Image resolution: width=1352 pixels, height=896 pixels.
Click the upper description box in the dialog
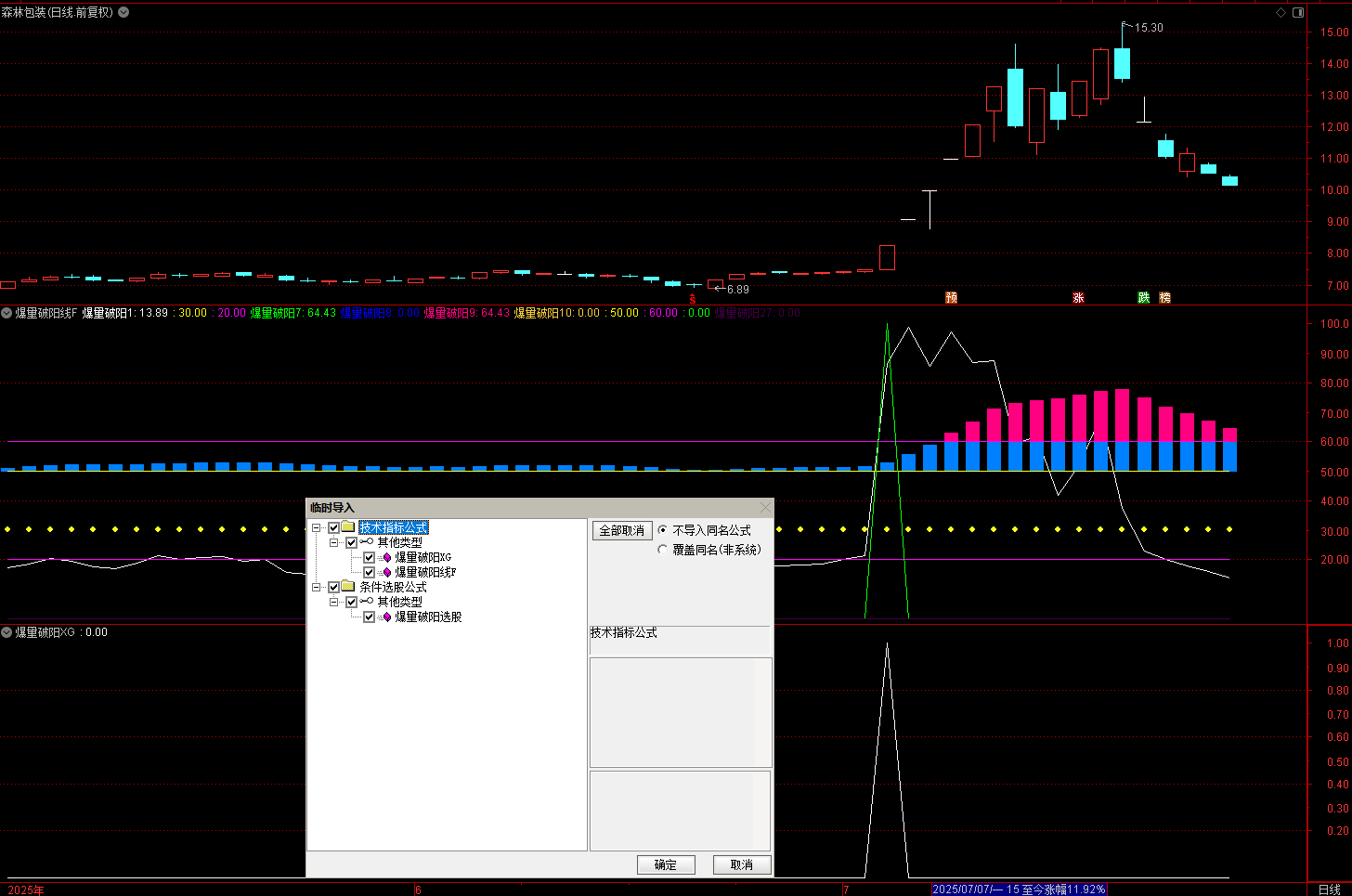click(681, 712)
